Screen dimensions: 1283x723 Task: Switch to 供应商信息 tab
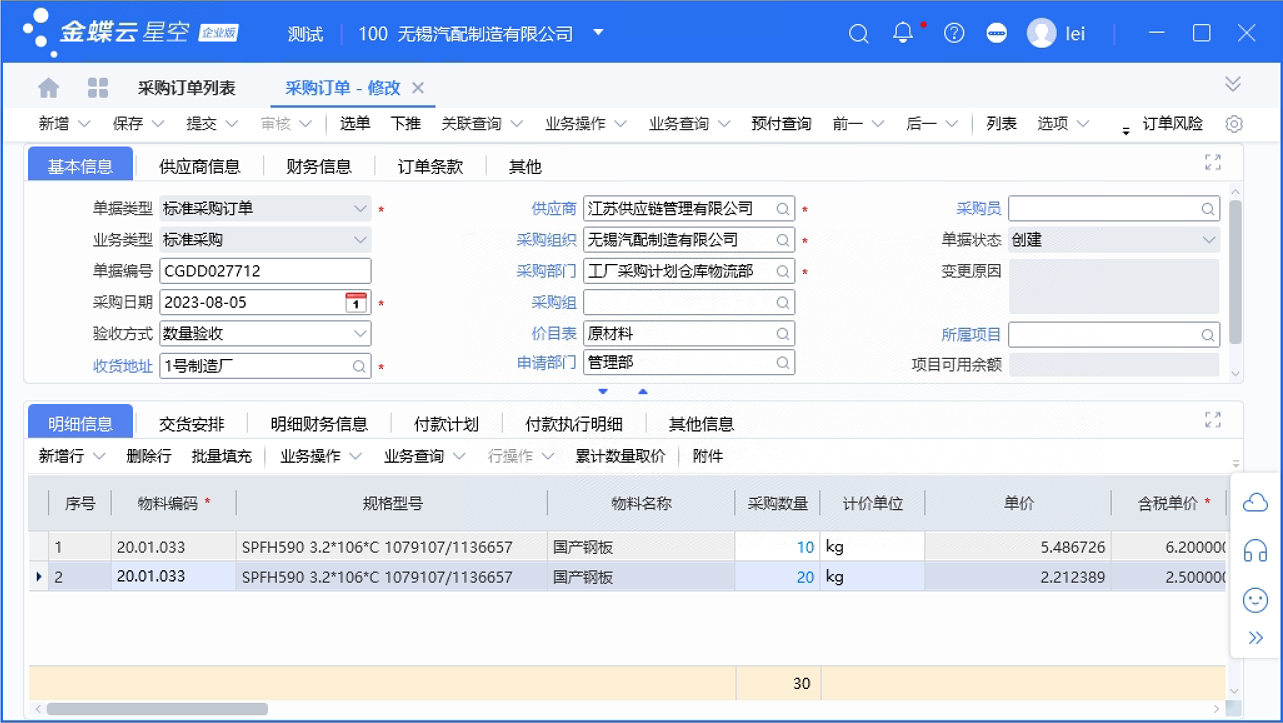(200, 167)
